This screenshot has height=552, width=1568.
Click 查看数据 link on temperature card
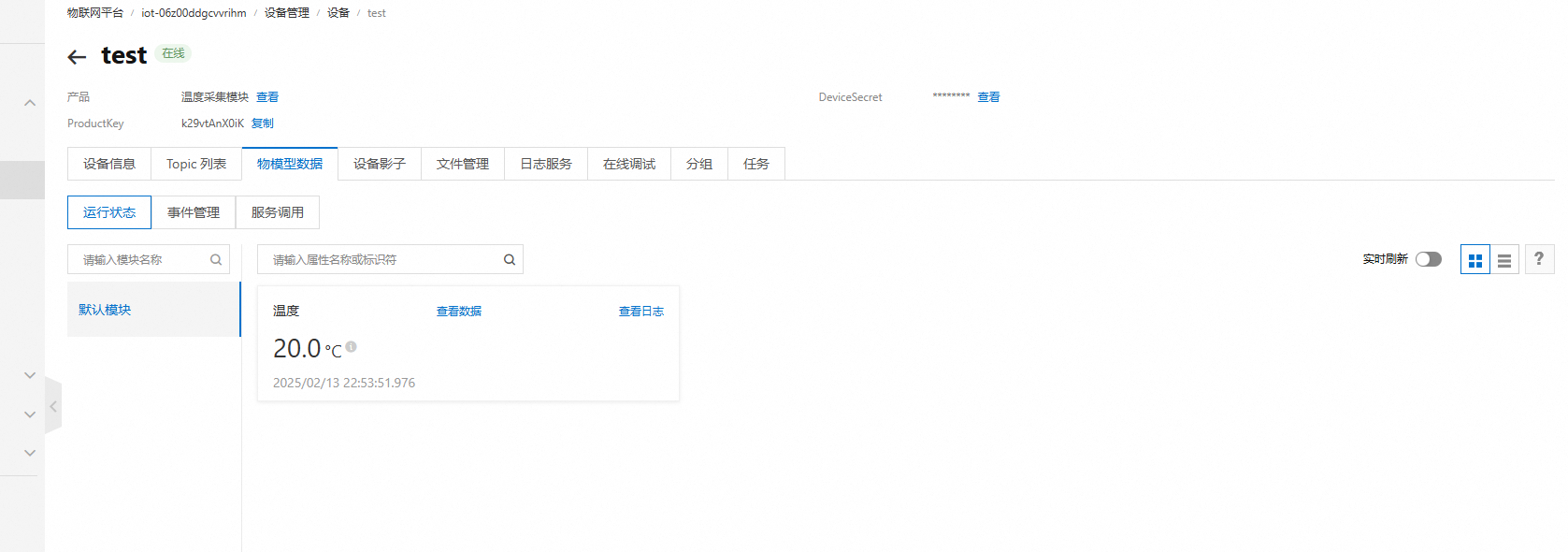pyautogui.click(x=458, y=312)
